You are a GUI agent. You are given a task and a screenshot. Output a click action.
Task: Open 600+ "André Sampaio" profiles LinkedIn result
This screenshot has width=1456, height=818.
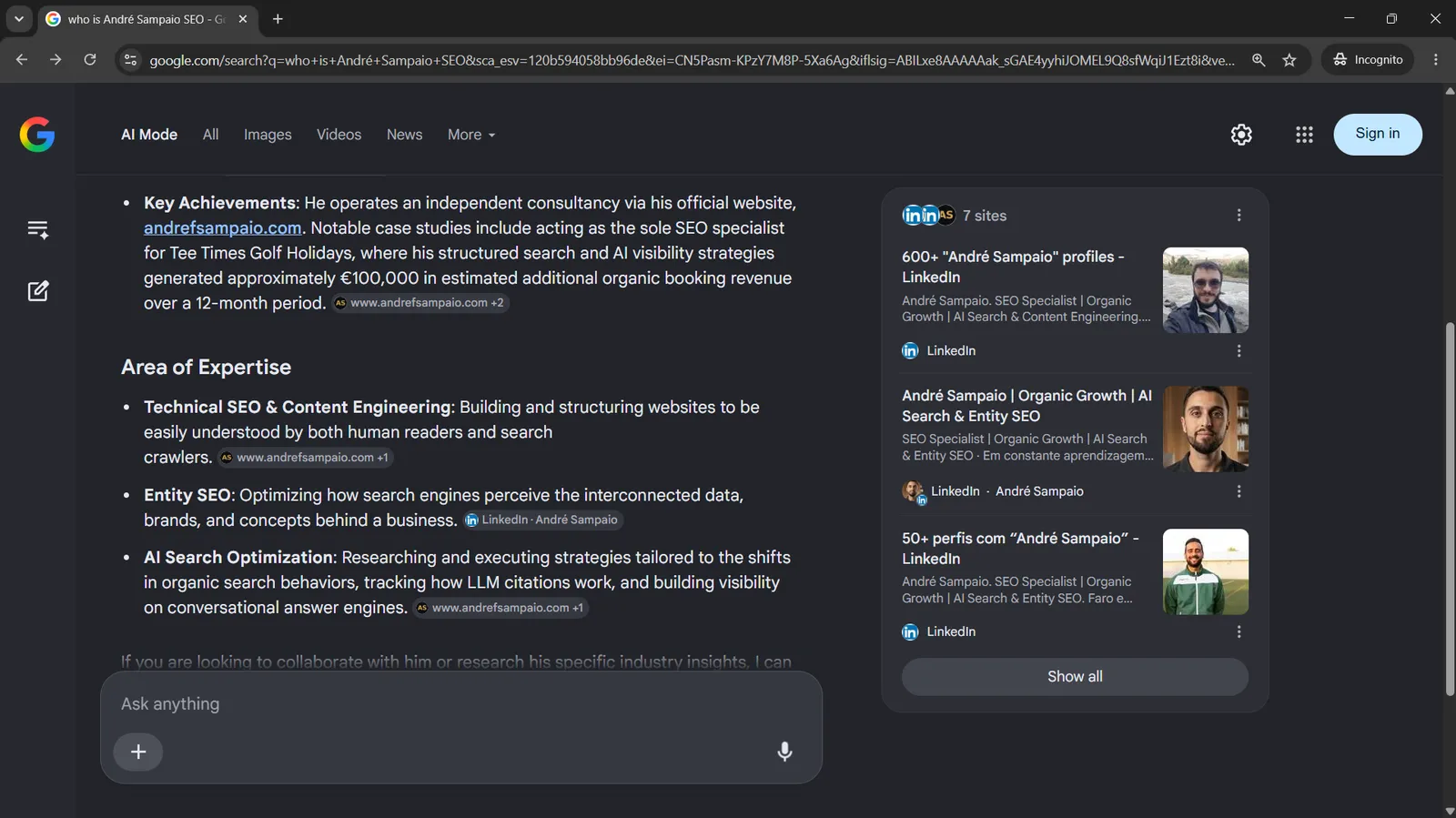point(1013,267)
